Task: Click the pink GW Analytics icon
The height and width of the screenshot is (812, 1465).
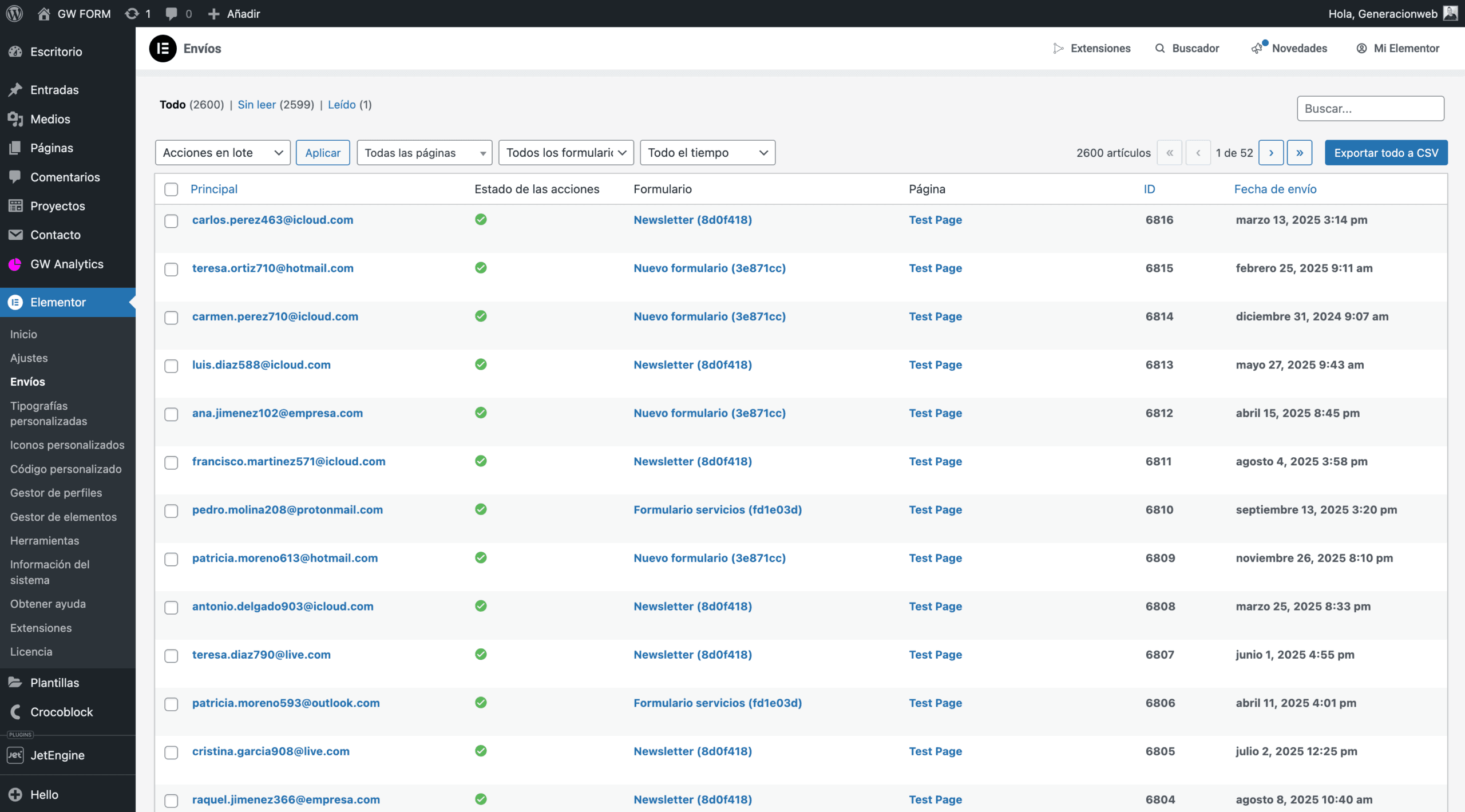Action: click(x=15, y=264)
